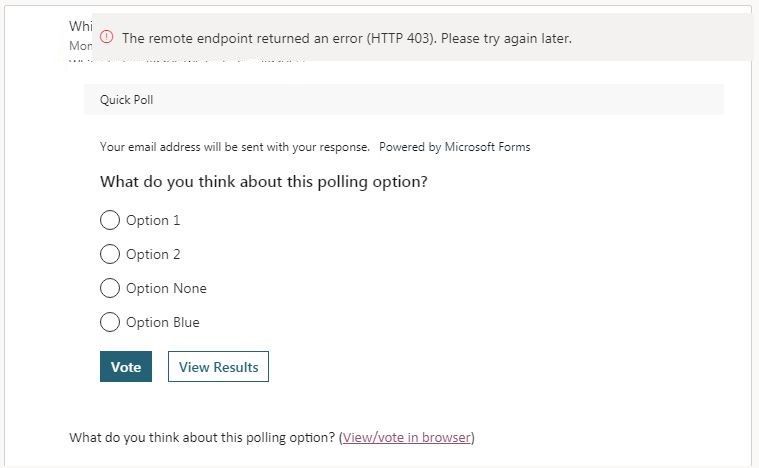Click the "Option None" text label
Viewport: 759px width, 468px height.
pos(166,288)
